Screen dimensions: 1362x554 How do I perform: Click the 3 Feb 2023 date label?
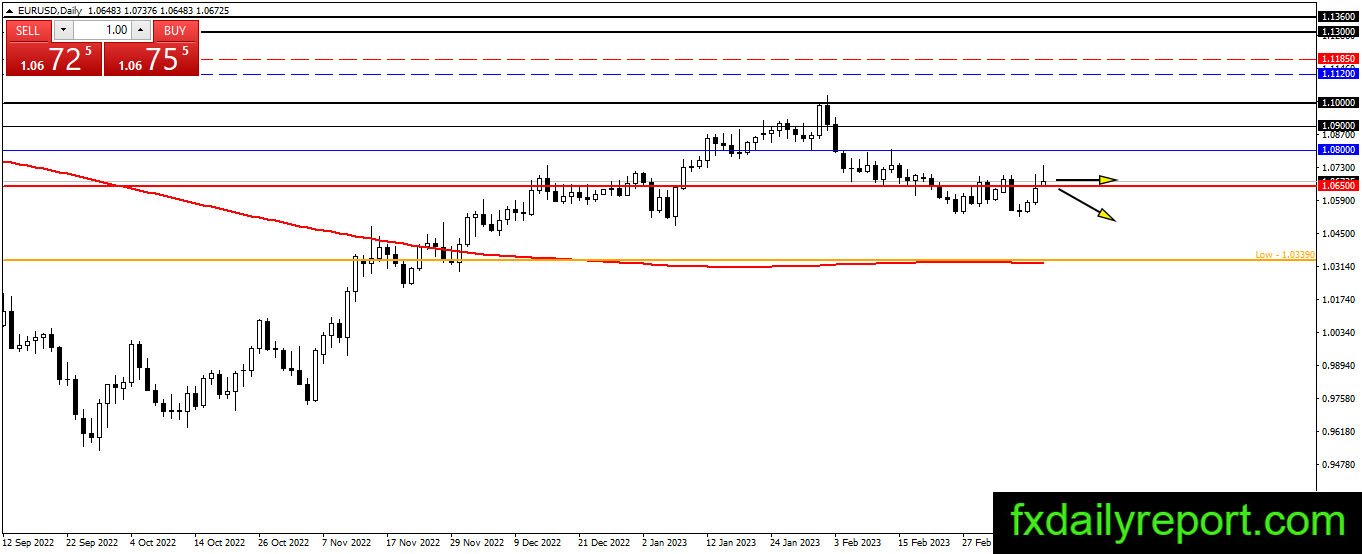pos(860,543)
